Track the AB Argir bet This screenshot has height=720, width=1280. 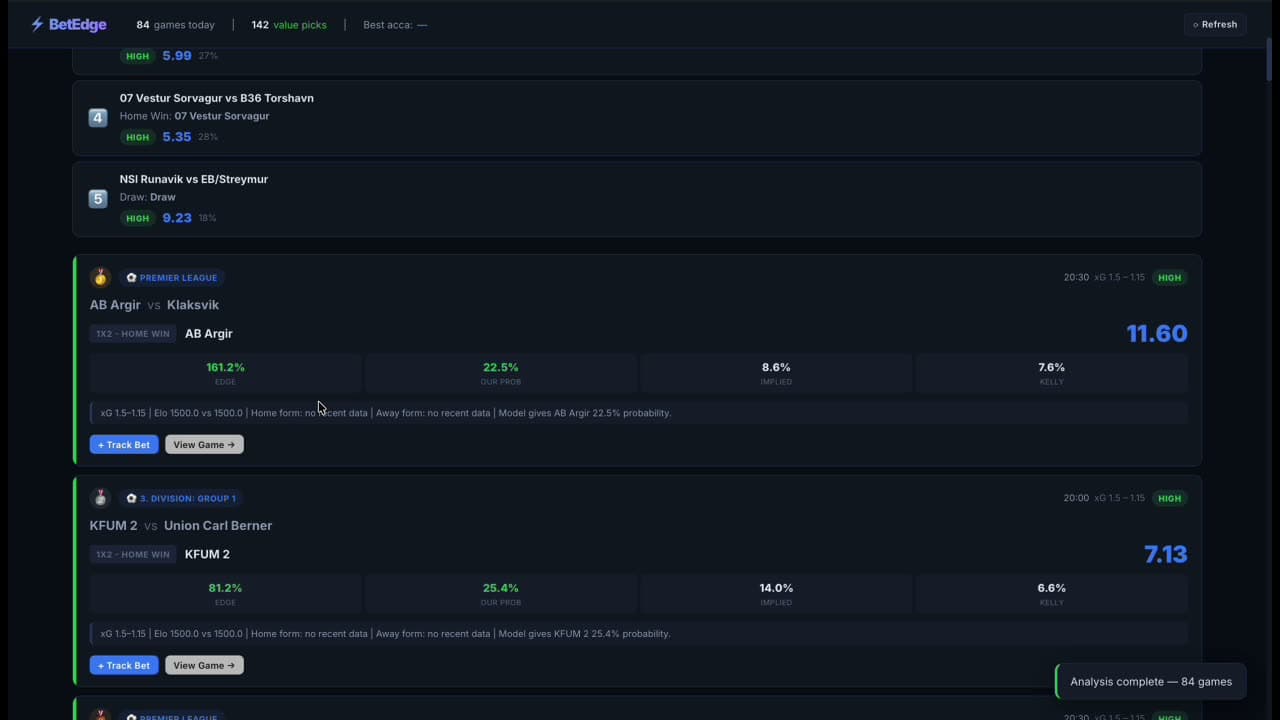(x=124, y=444)
